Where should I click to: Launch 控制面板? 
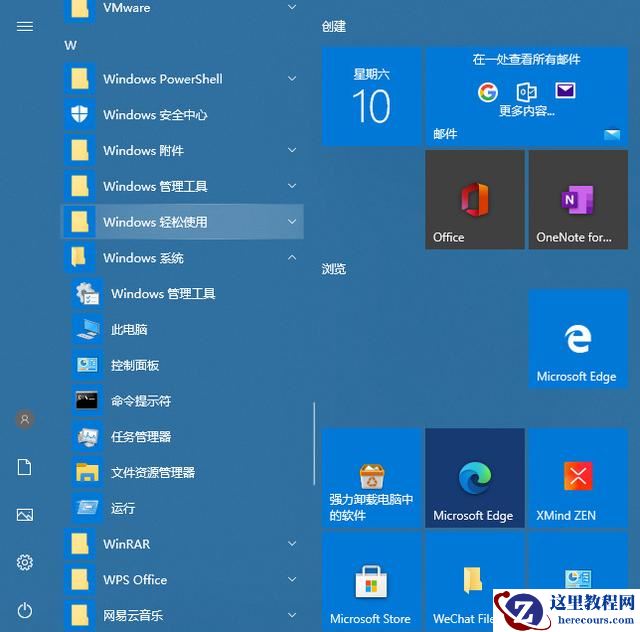point(183,365)
